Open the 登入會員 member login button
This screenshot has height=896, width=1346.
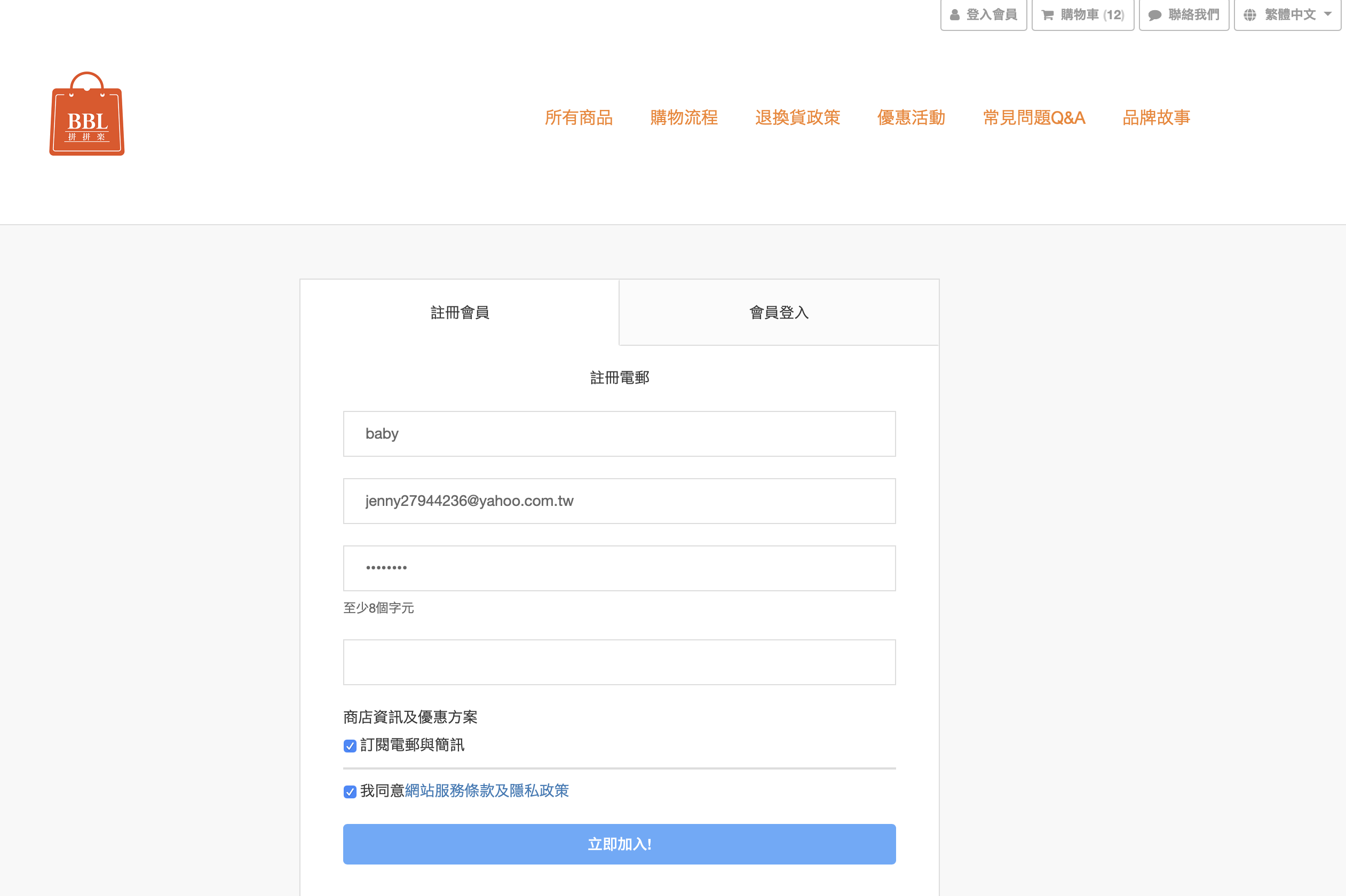pos(983,15)
